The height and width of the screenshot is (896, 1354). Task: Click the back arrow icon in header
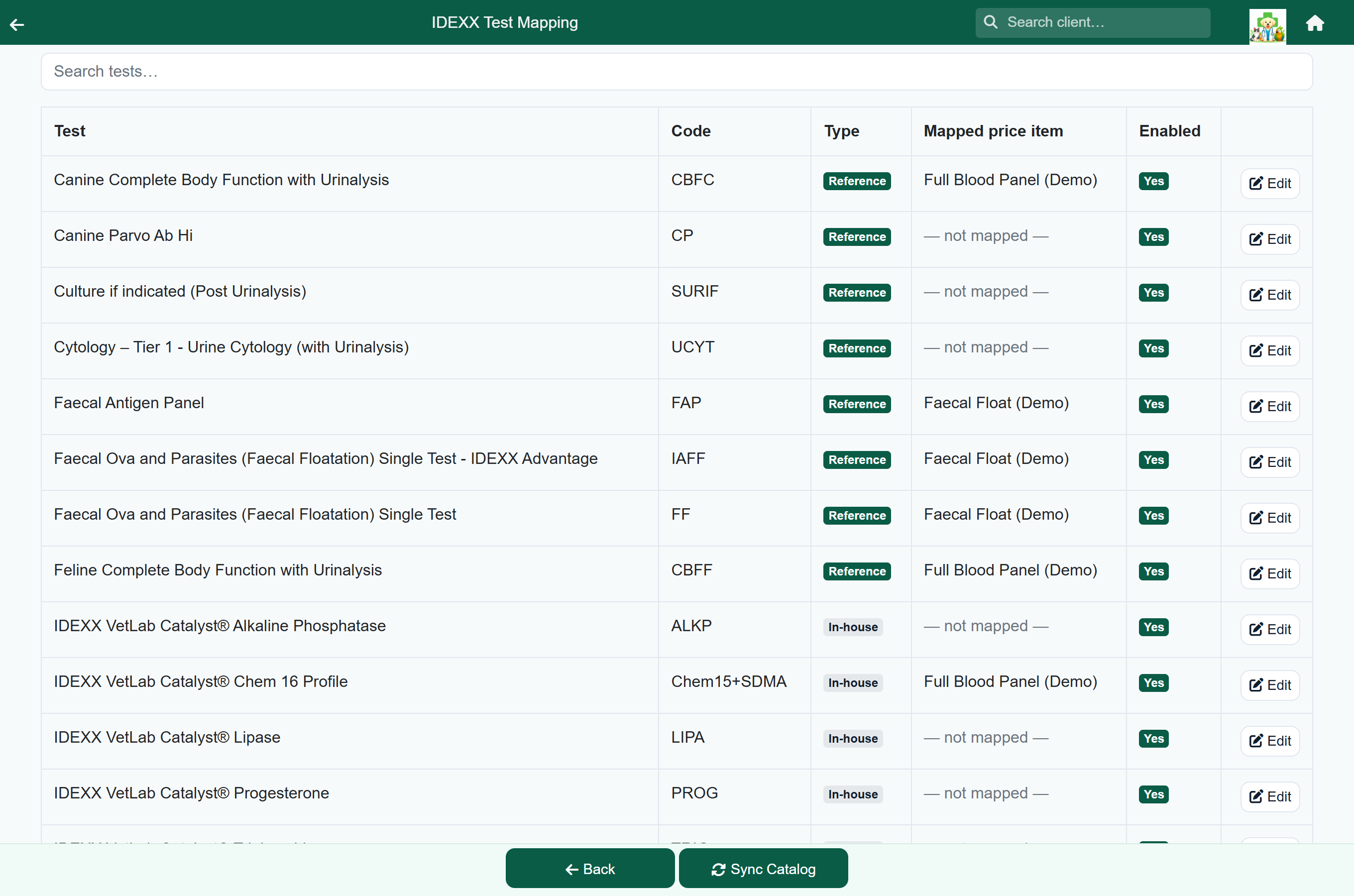point(17,24)
